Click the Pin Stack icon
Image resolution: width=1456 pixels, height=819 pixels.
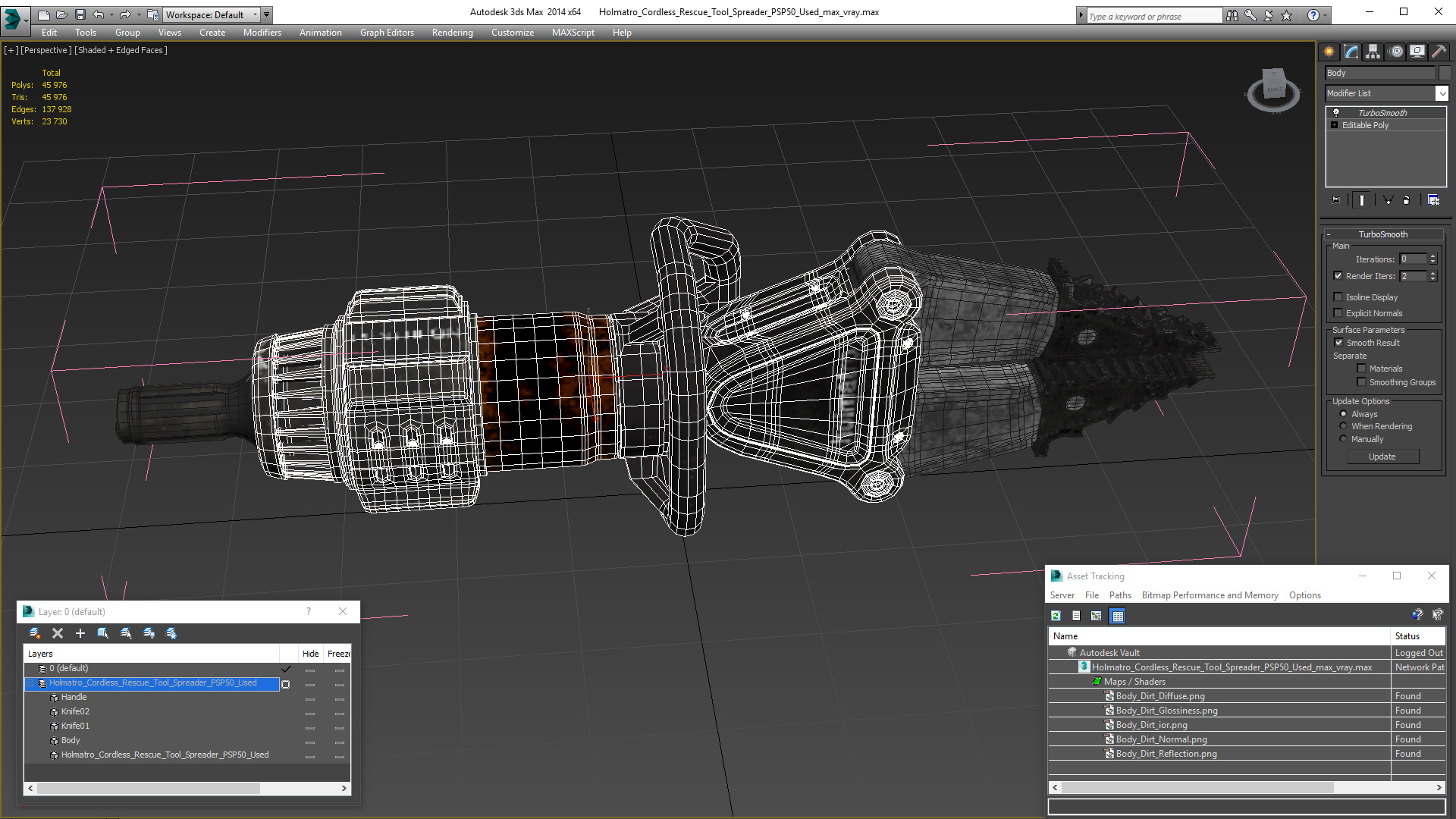tap(1335, 200)
